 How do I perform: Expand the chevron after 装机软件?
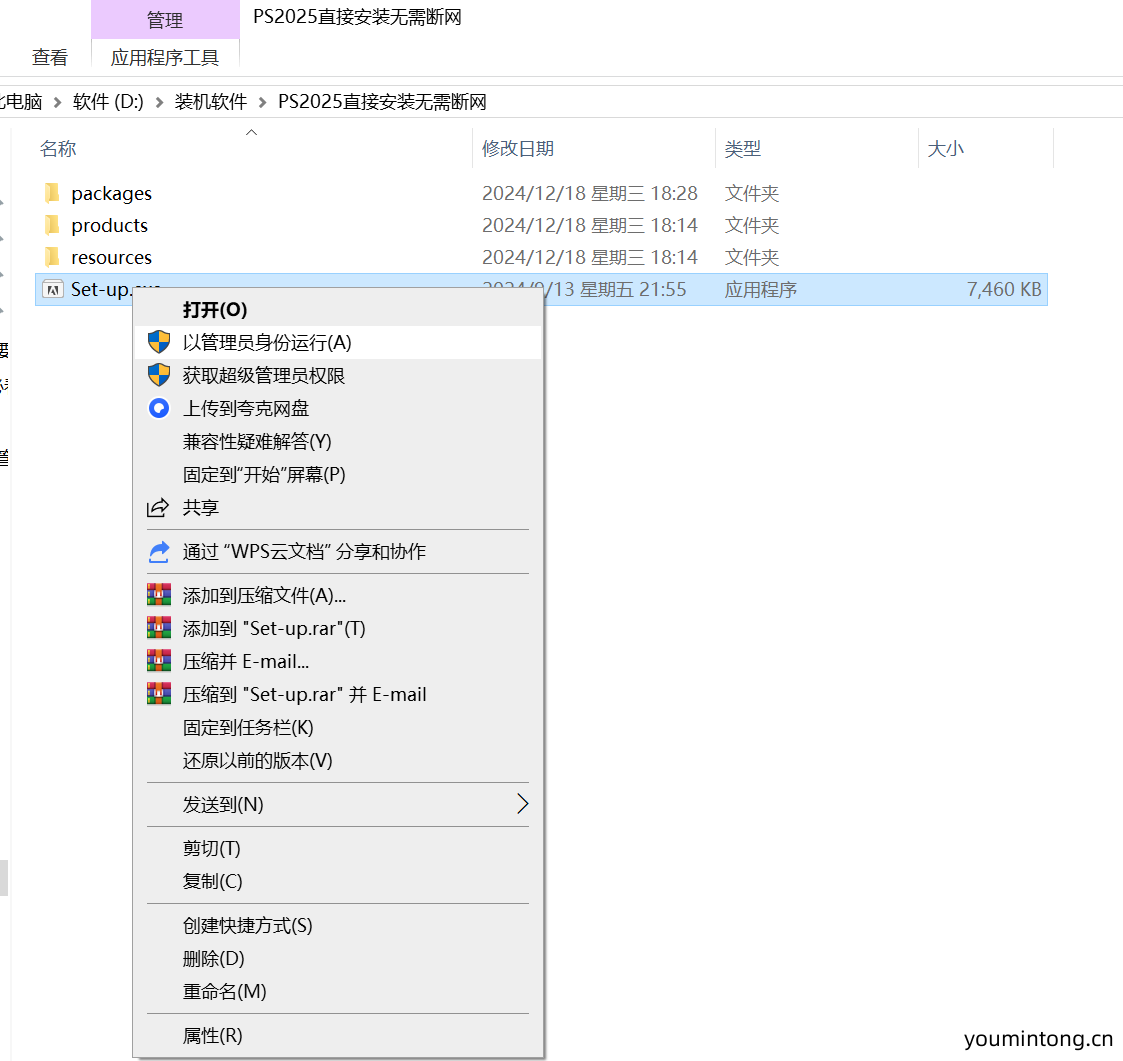point(262,102)
